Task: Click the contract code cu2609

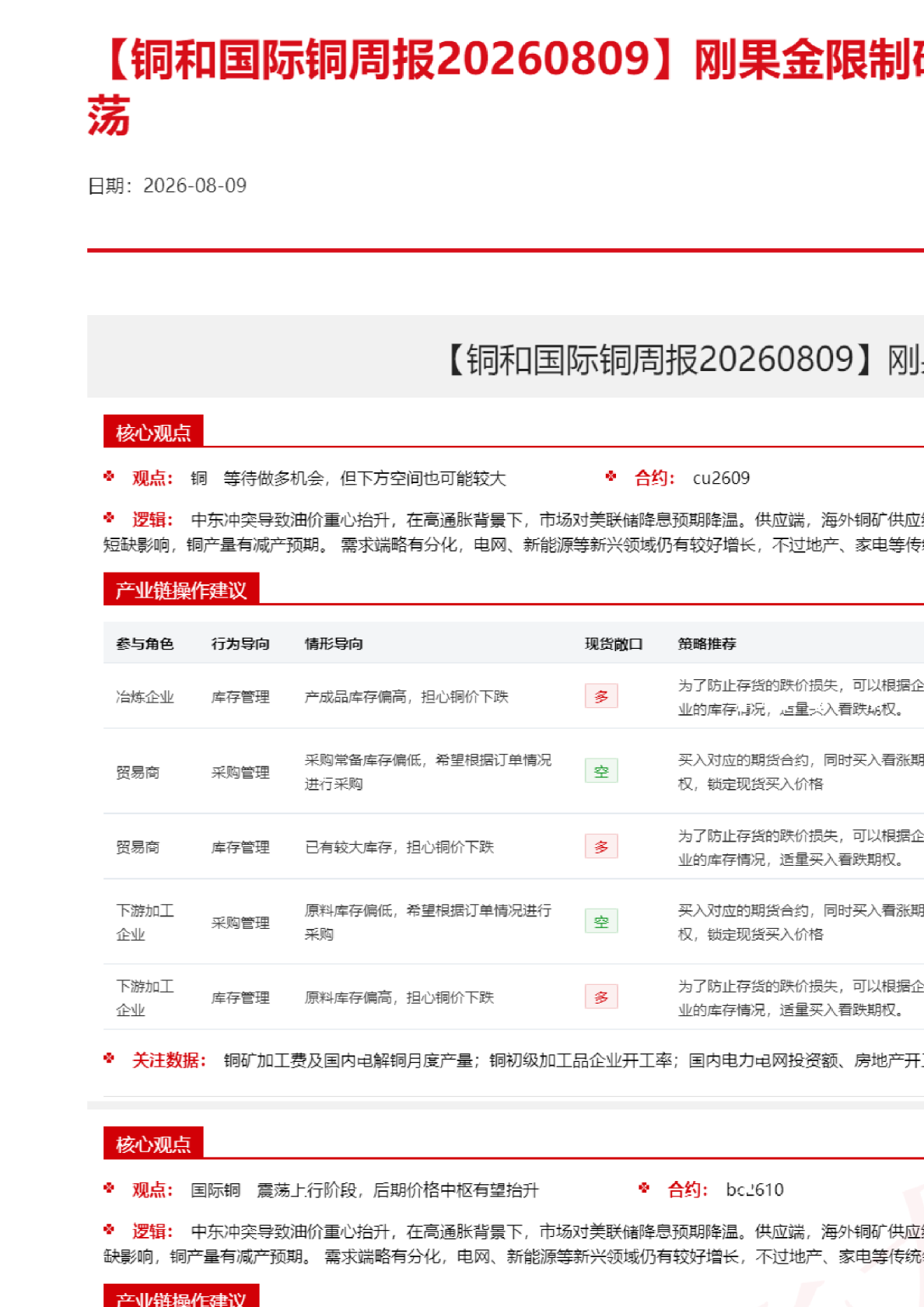Action: pyautogui.click(x=721, y=478)
